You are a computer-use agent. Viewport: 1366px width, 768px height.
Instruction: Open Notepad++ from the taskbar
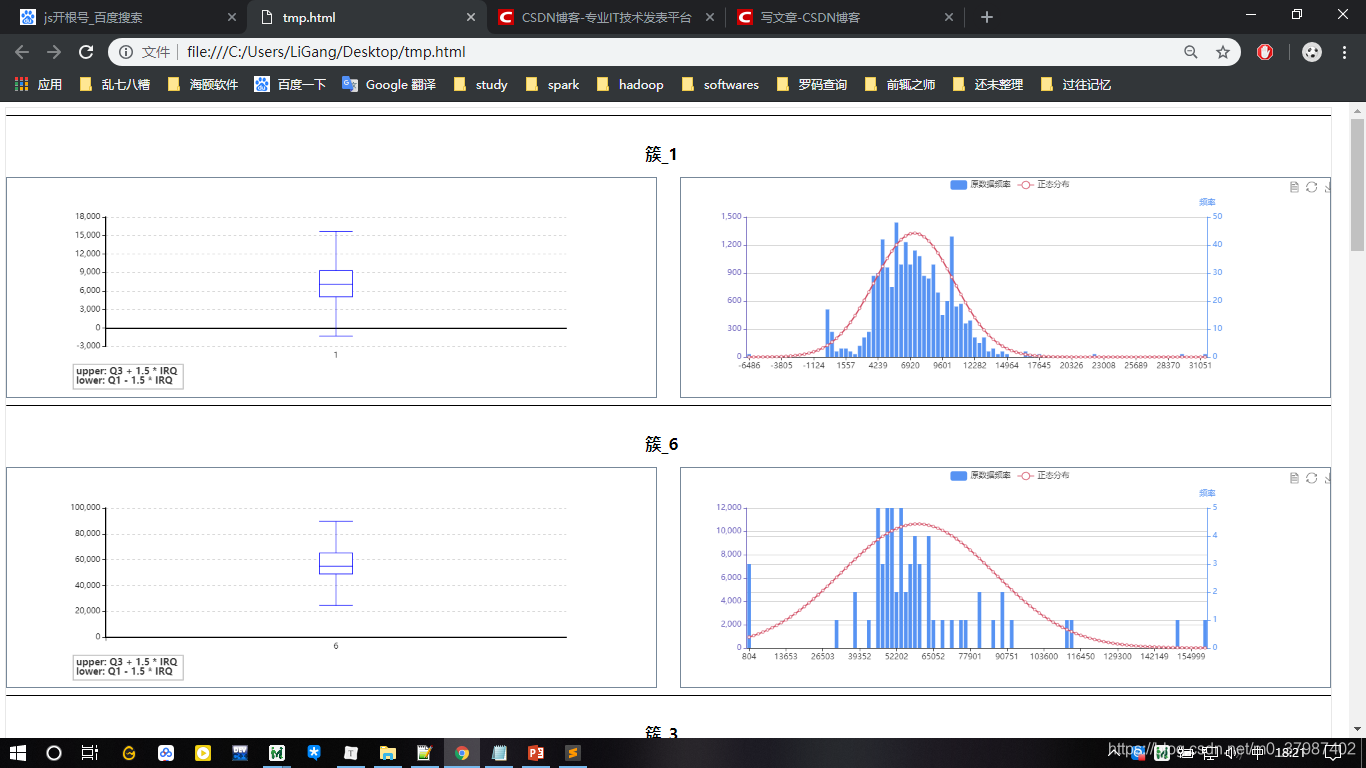[x=425, y=752]
